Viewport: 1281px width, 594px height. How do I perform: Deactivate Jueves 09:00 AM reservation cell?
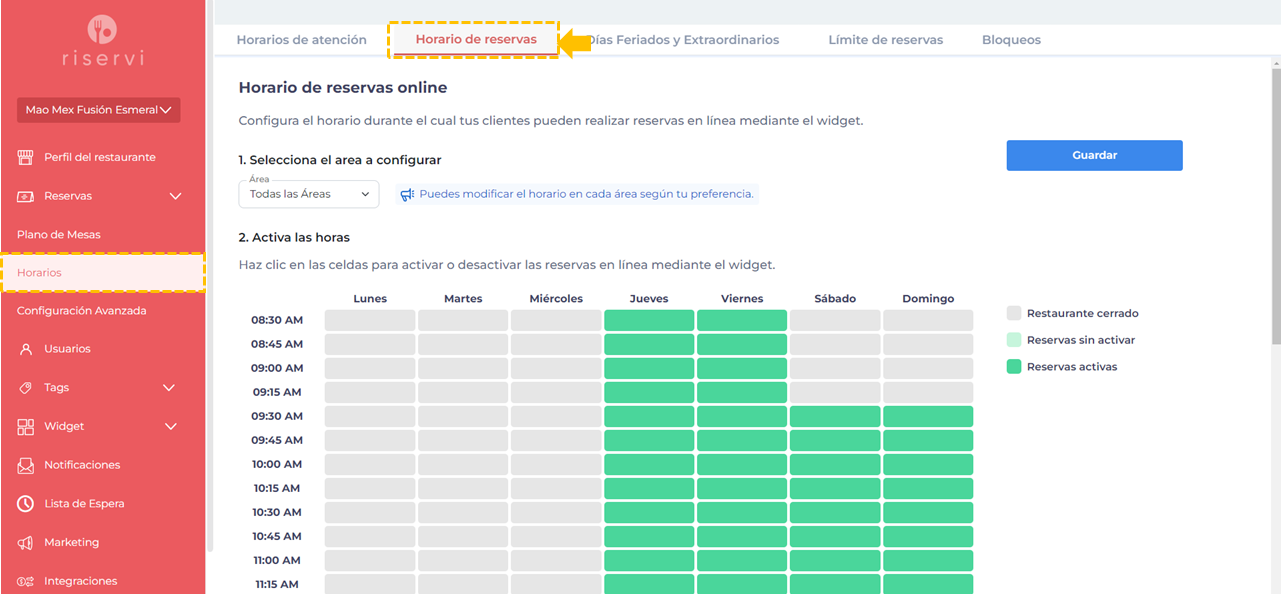click(649, 369)
